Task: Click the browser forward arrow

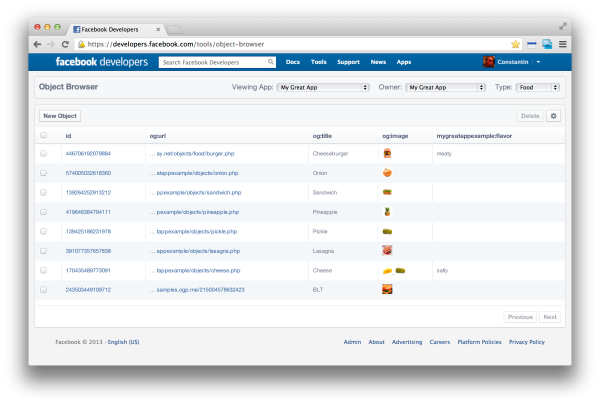Action: coord(51,44)
